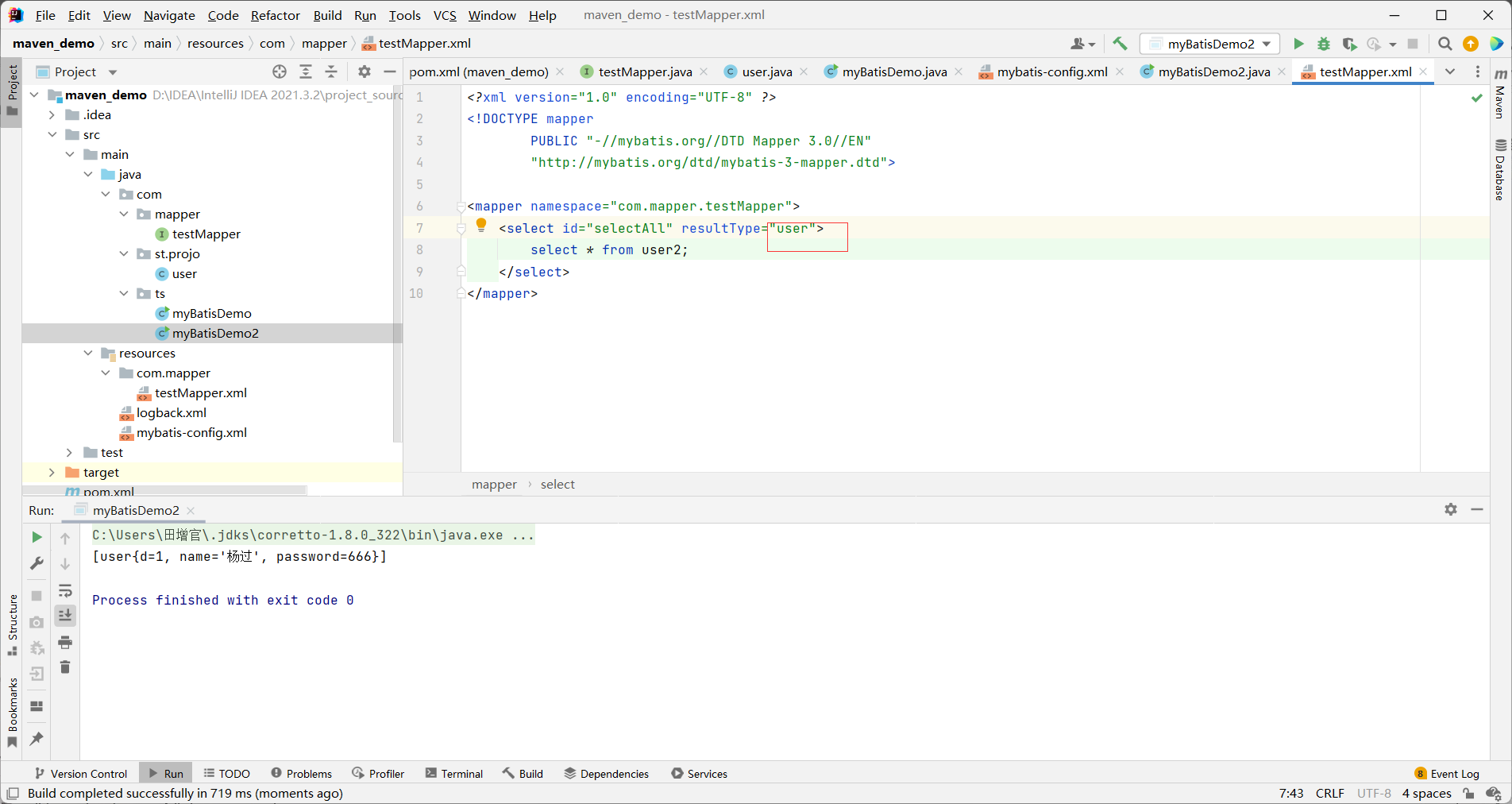This screenshot has width=1512, height=804.
Task: Close the testMapper.xml tab
Action: coord(1423,72)
